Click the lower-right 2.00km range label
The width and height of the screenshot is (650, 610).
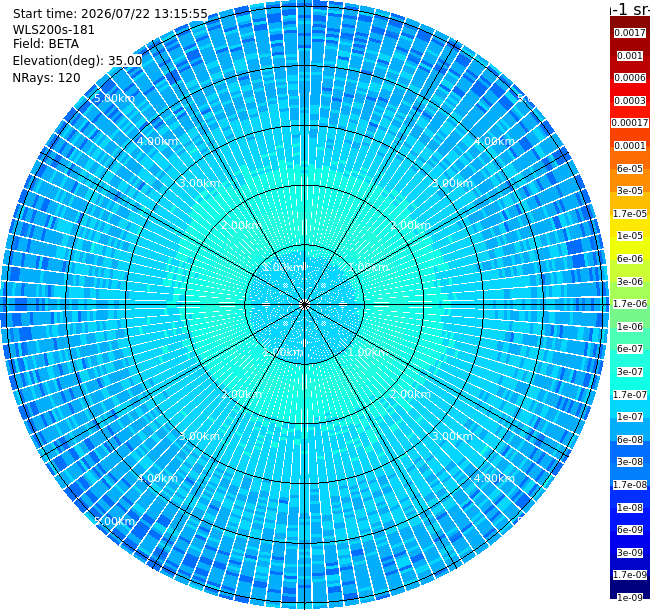[410, 394]
